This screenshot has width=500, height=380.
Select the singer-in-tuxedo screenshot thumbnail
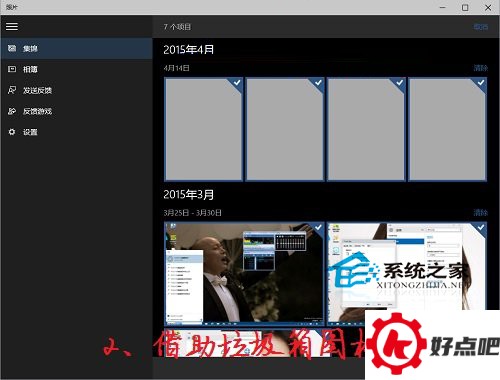(x=244, y=274)
